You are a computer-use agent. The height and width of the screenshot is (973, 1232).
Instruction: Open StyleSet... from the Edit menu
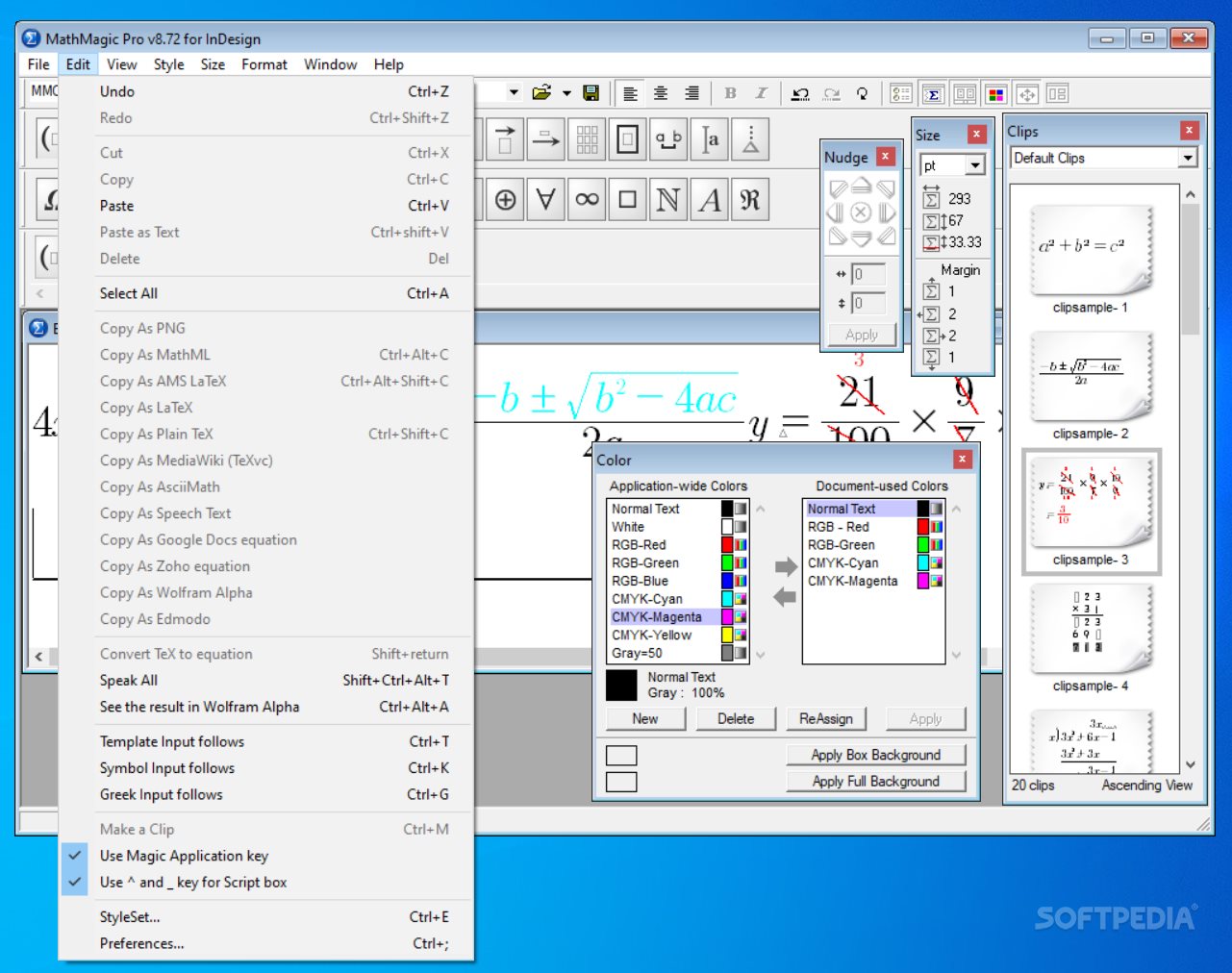266,917
